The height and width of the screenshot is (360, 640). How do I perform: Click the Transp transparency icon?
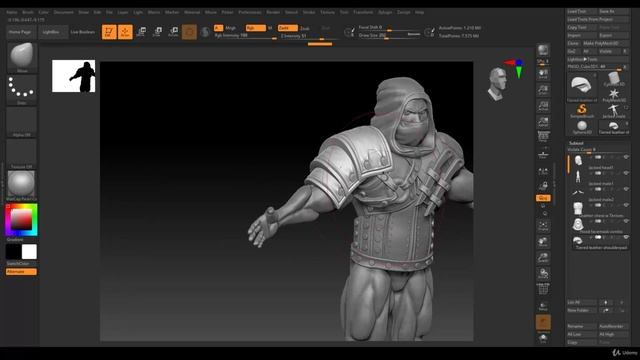[x=543, y=306]
